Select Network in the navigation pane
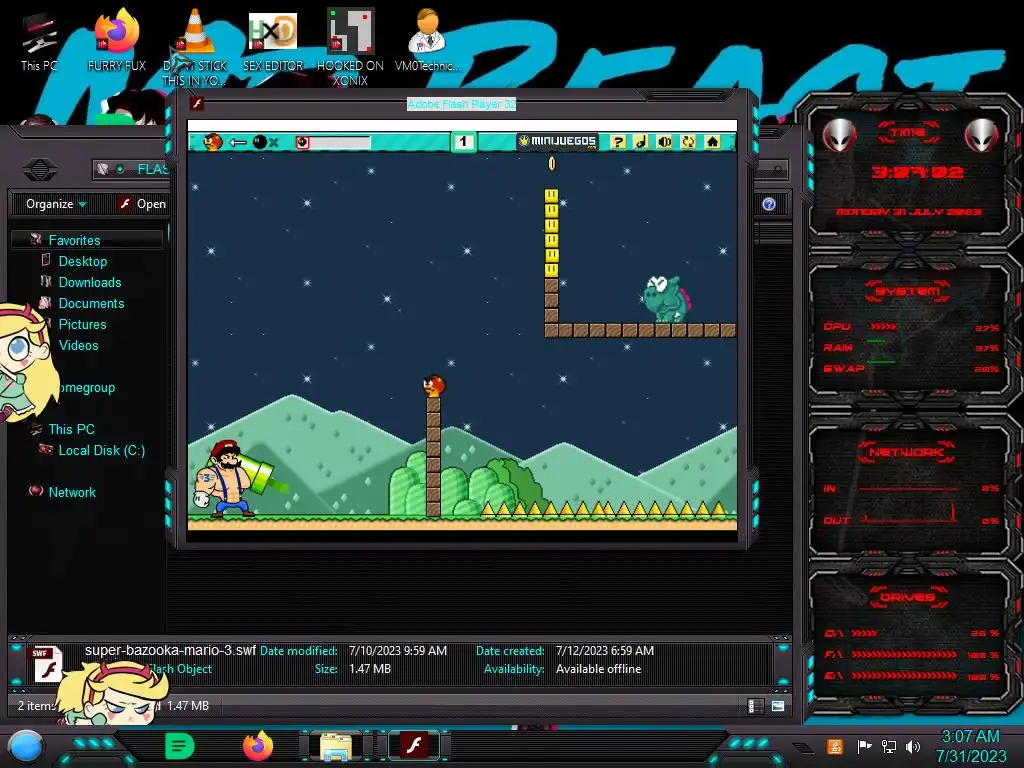The width and height of the screenshot is (1024, 768). tap(71, 492)
